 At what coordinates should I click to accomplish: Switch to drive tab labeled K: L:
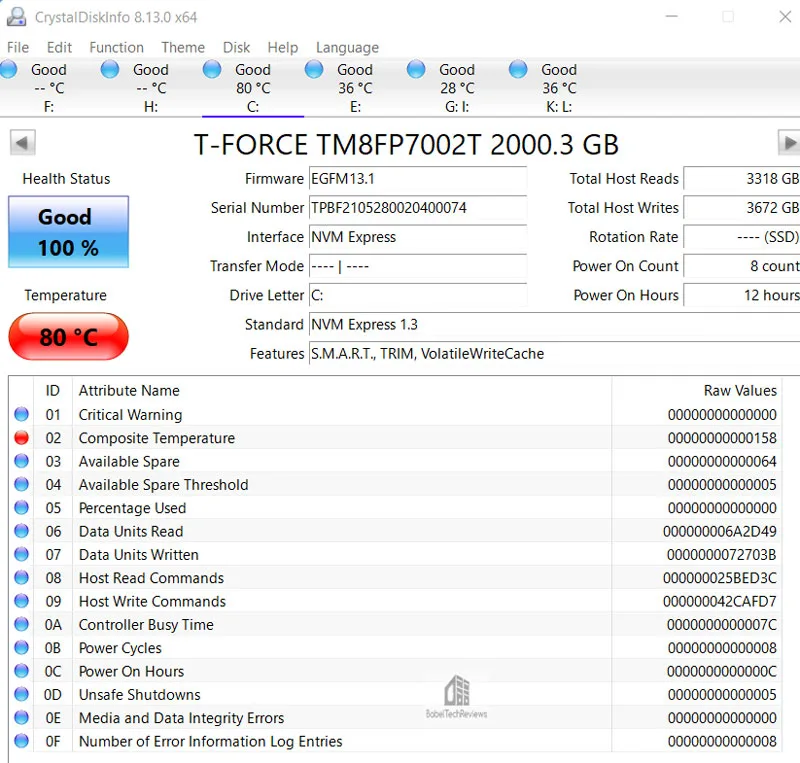click(x=559, y=88)
